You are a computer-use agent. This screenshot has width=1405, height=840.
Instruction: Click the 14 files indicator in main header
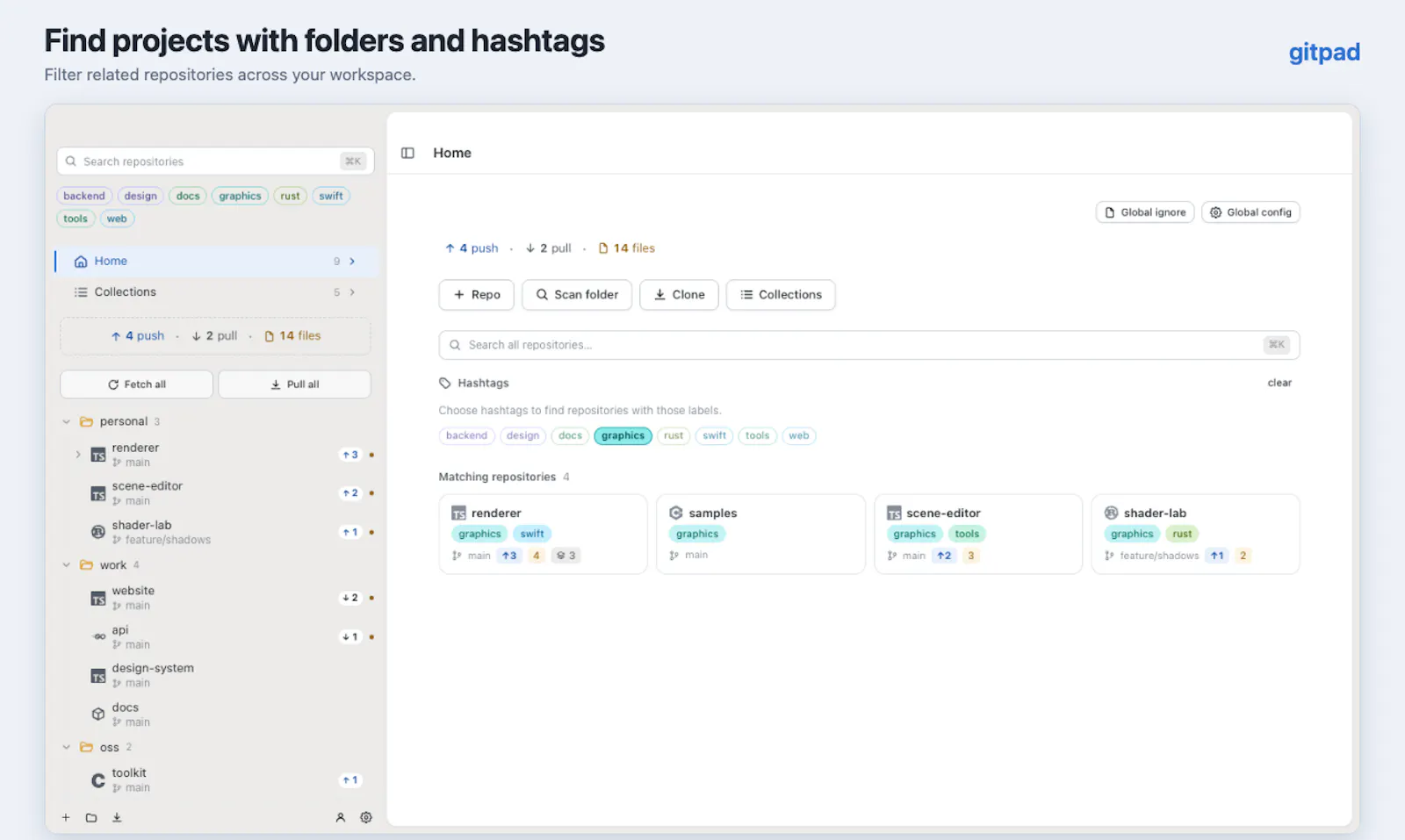click(626, 248)
